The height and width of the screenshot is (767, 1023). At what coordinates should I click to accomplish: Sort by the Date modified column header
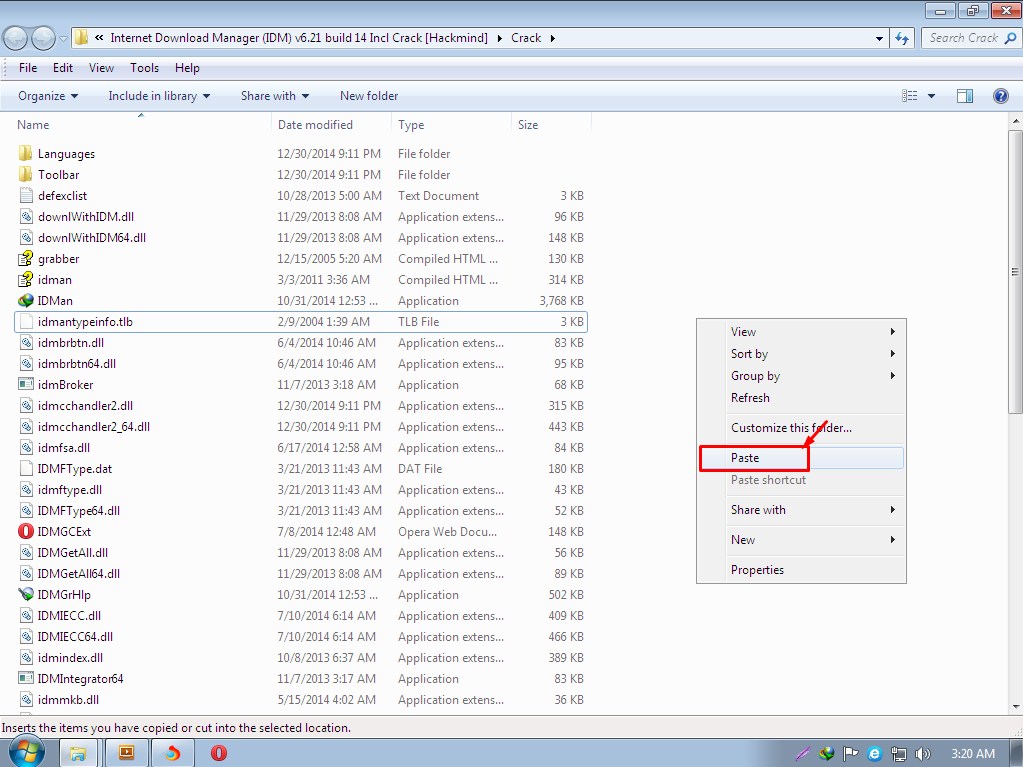(331, 125)
